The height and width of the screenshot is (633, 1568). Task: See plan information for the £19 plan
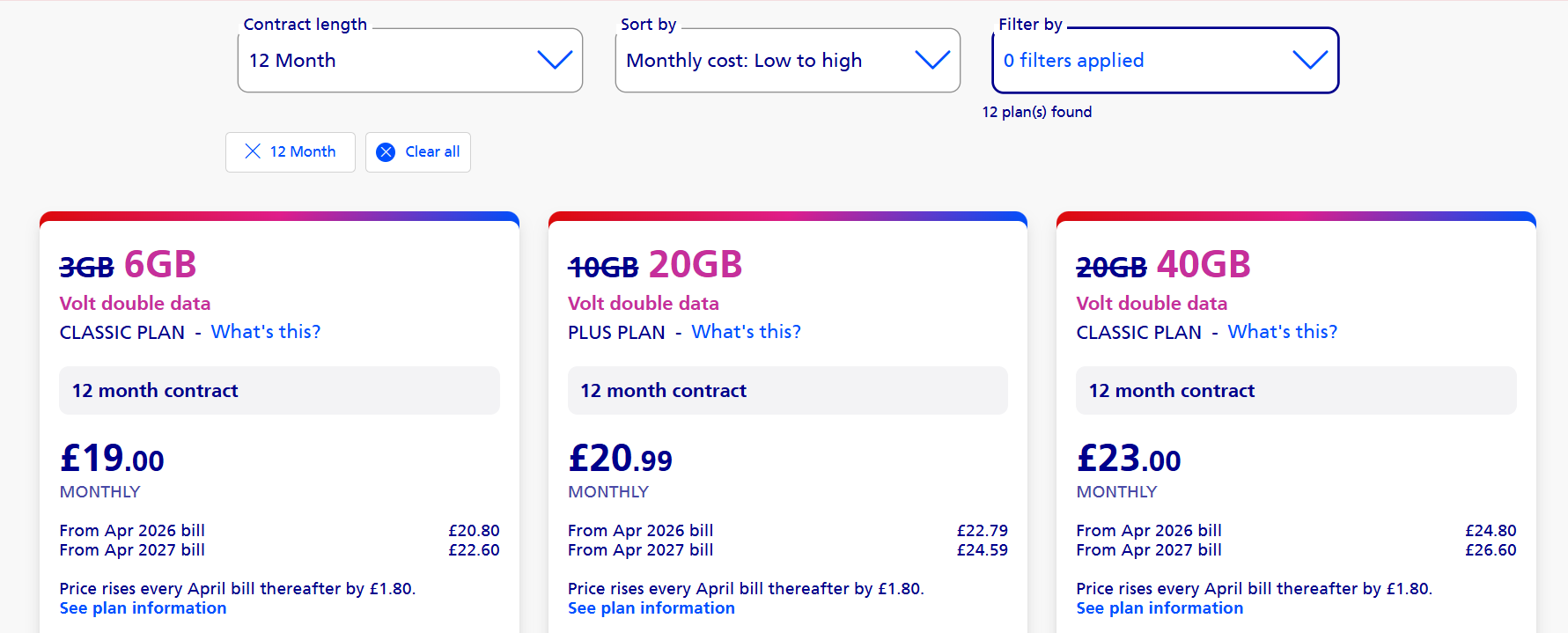click(x=142, y=607)
